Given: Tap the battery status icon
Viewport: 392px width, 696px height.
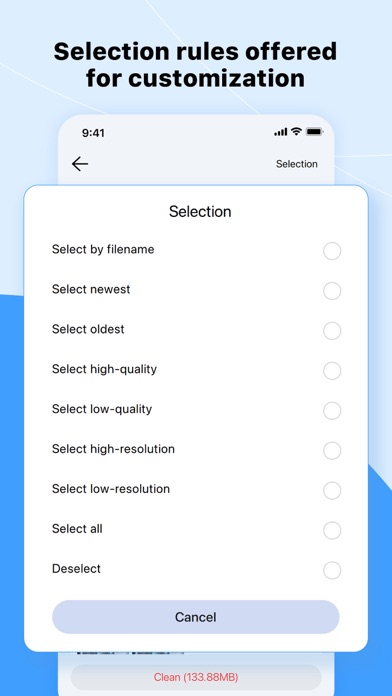Looking at the screenshot, I should click(314, 131).
